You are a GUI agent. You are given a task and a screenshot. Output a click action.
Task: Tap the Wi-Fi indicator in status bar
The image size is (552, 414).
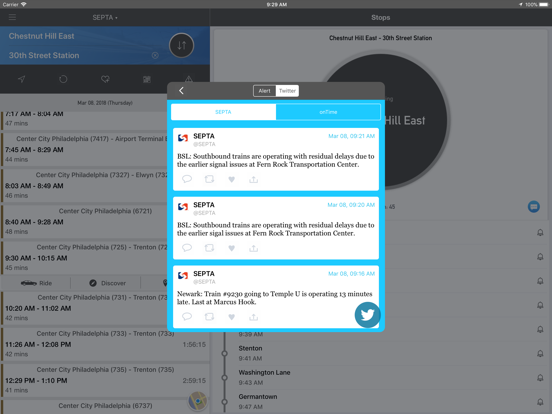24,5
